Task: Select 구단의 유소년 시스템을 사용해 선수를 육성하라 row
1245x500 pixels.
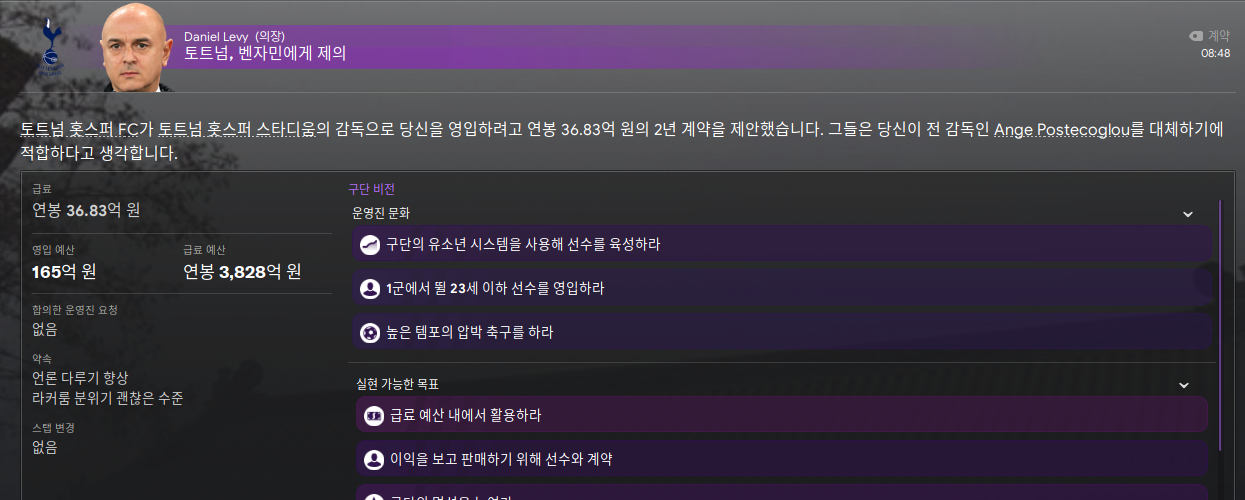Action: point(783,244)
